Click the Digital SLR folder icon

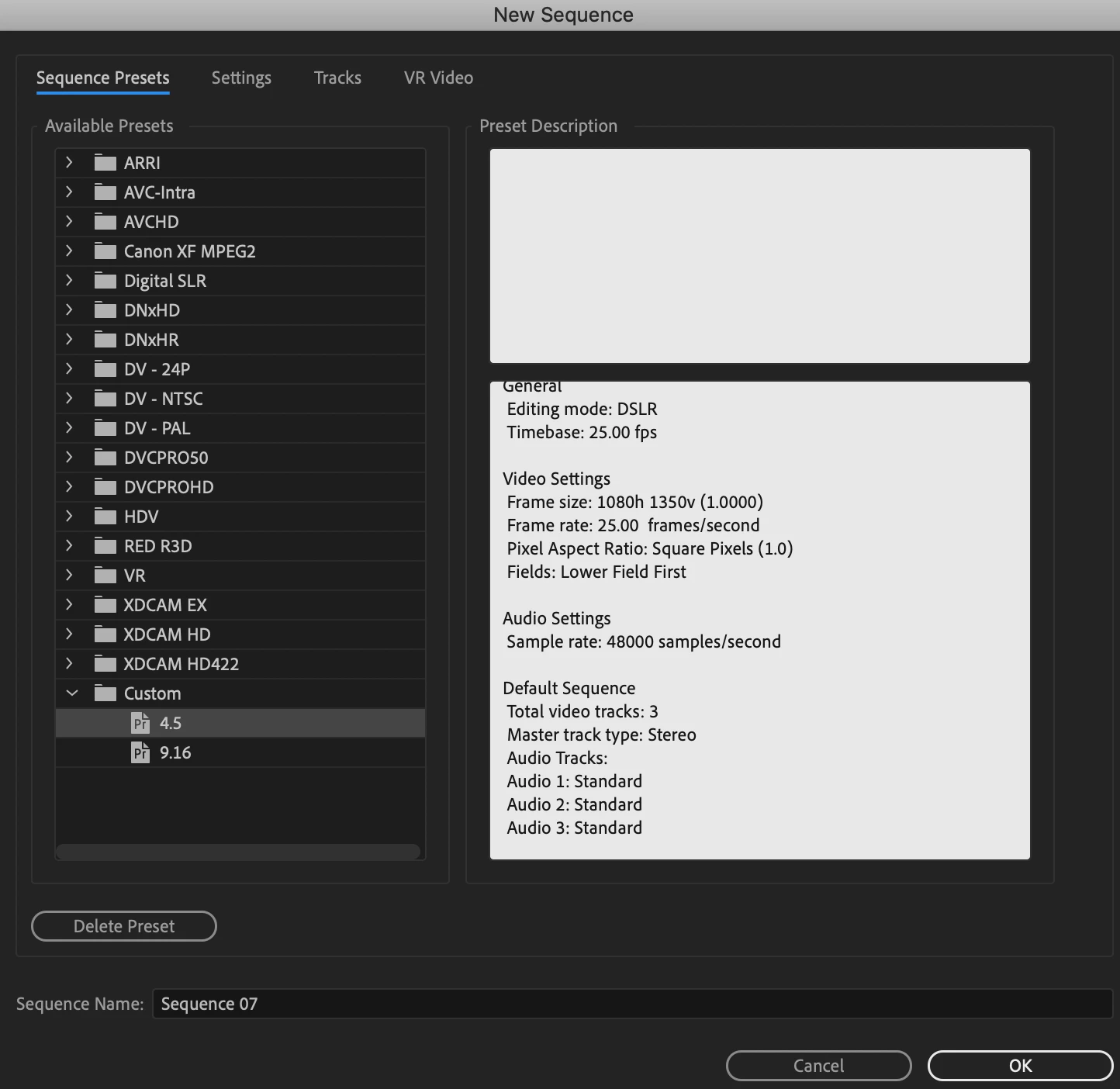coord(105,281)
